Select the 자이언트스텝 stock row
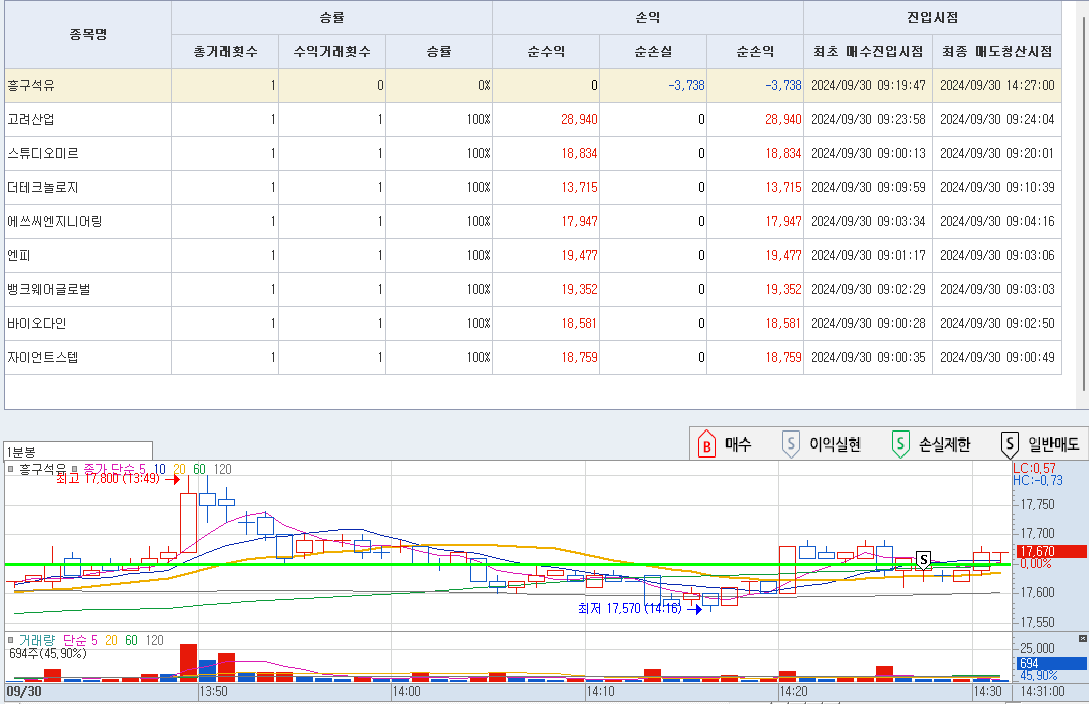This screenshot has width=1089, height=704. pyautogui.click(x=533, y=358)
